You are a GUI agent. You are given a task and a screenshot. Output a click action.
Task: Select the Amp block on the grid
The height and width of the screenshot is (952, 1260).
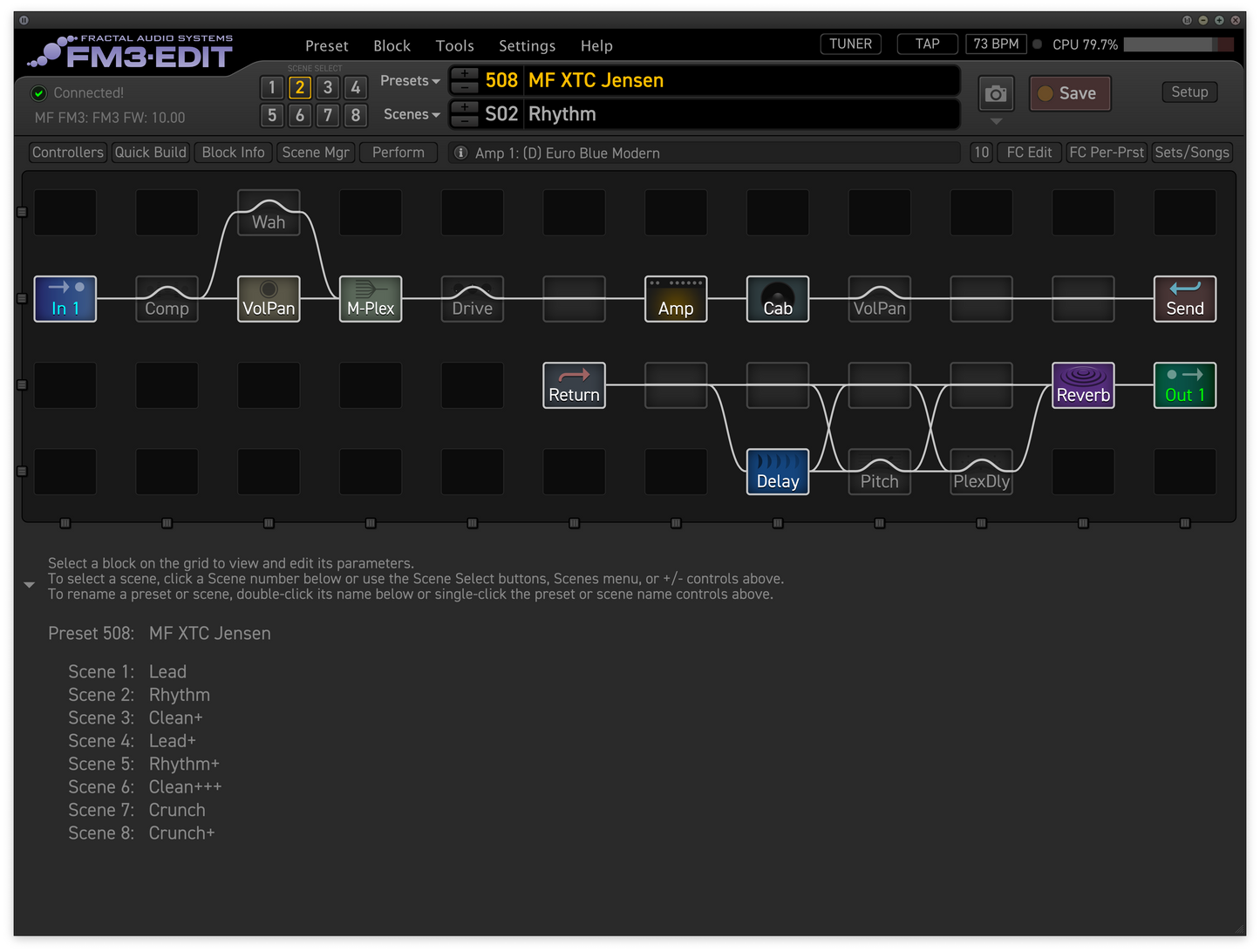pyautogui.click(x=676, y=299)
